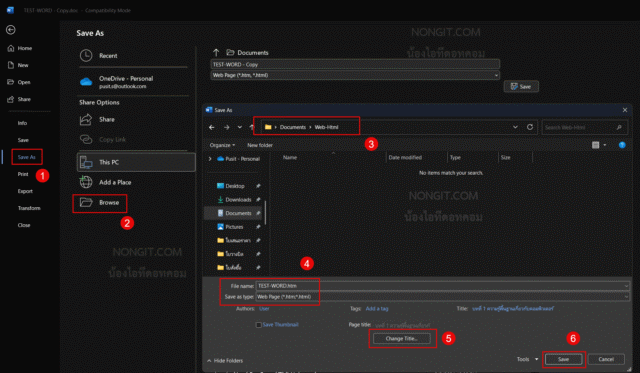Select Open in the backstage sidebar
Screen dimensions: 640x373
(x=19, y=82)
